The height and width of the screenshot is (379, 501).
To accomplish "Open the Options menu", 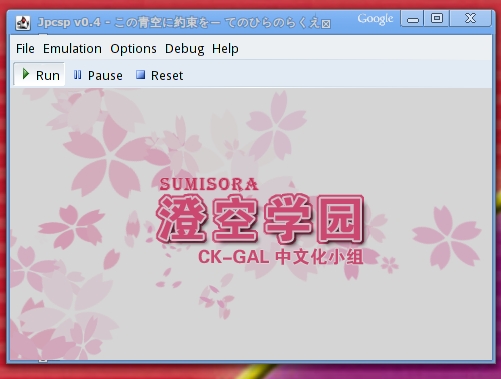I will (x=133, y=49).
